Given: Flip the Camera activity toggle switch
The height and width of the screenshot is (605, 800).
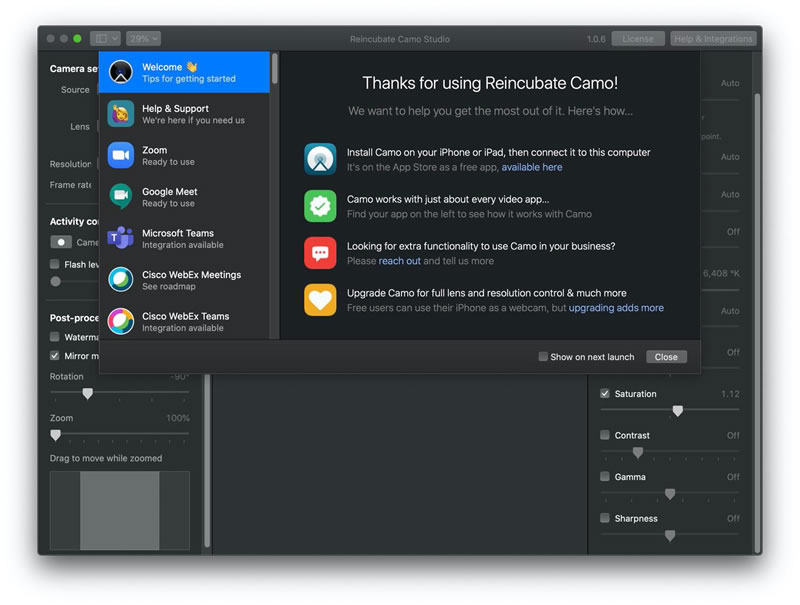Looking at the screenshot, I should [x=61, y=242].
